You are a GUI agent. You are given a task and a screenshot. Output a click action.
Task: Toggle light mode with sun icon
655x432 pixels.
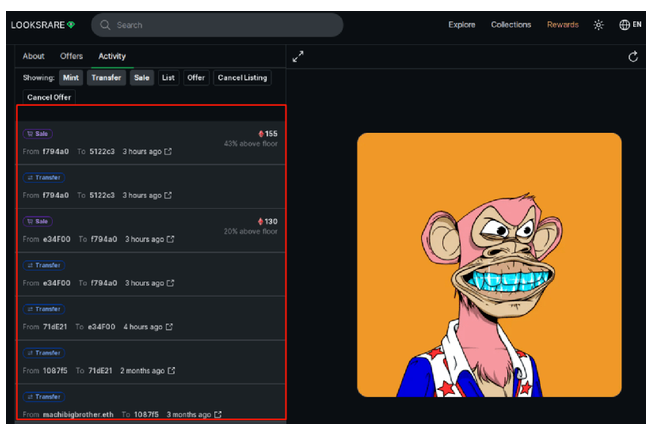(599, 25)
